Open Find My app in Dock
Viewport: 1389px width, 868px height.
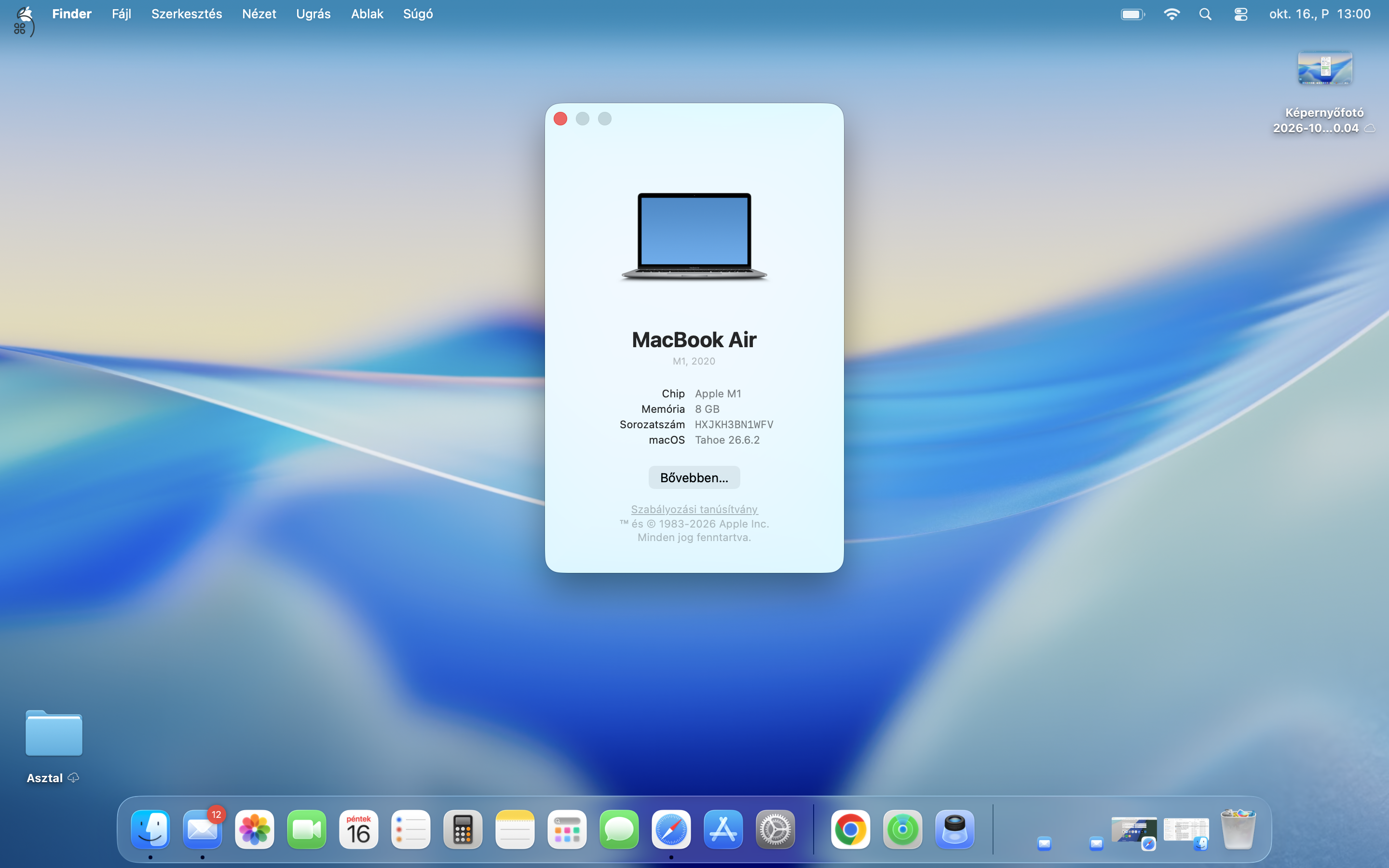(x=903, y=829)
